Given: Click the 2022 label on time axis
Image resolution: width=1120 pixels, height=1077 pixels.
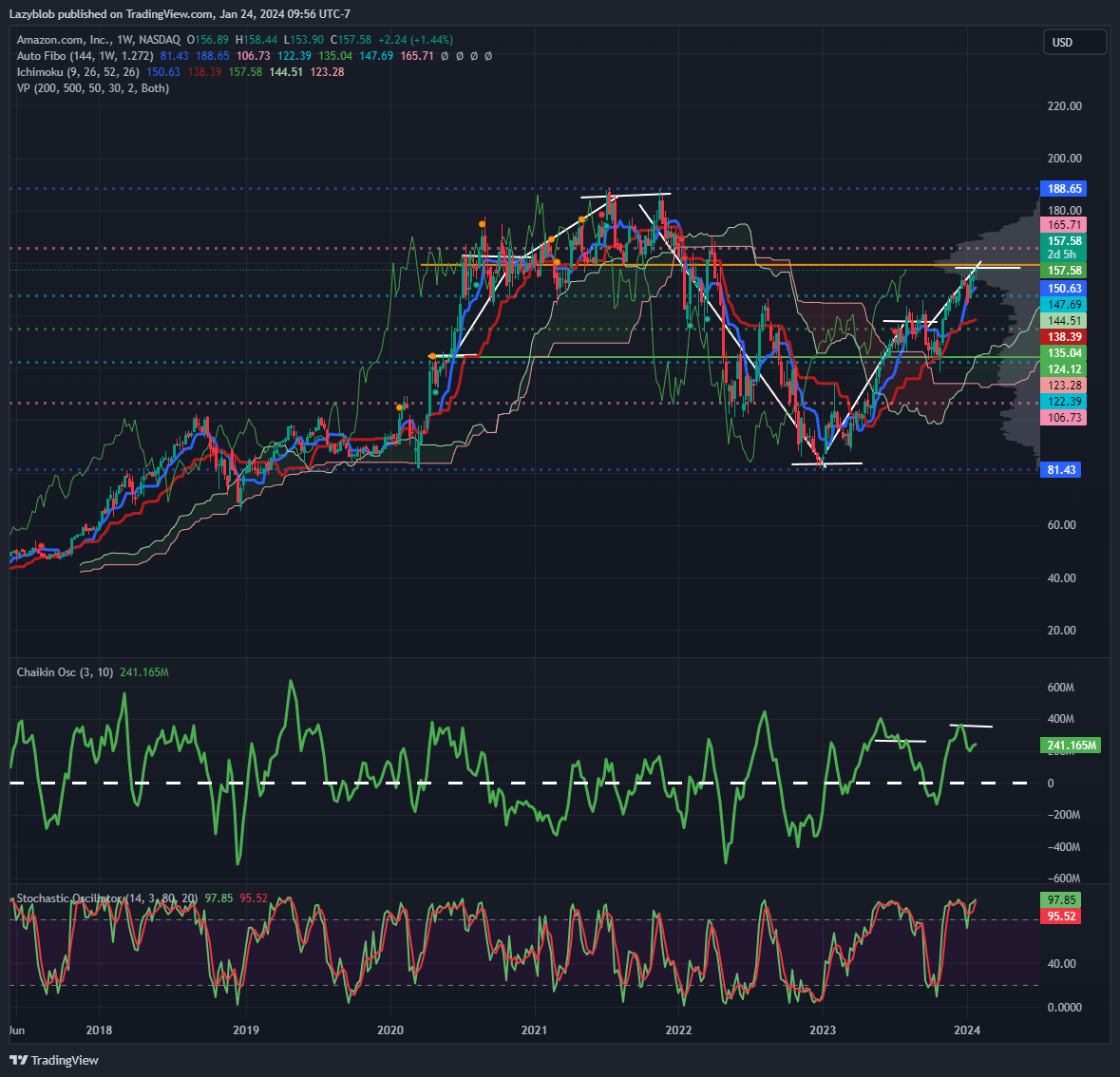Looking at the screenshot, I should 678,1030.
